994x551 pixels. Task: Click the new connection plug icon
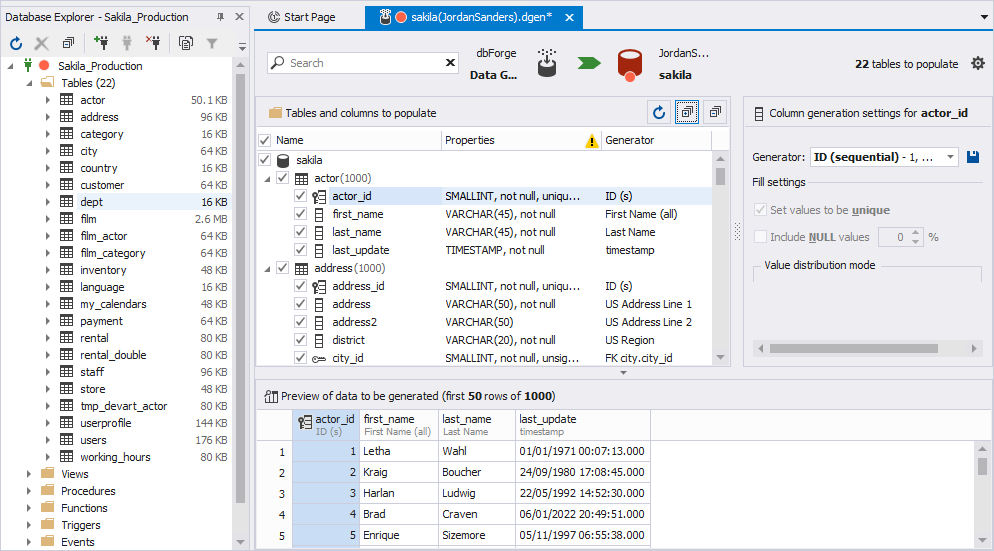click(x=101, y=43)
